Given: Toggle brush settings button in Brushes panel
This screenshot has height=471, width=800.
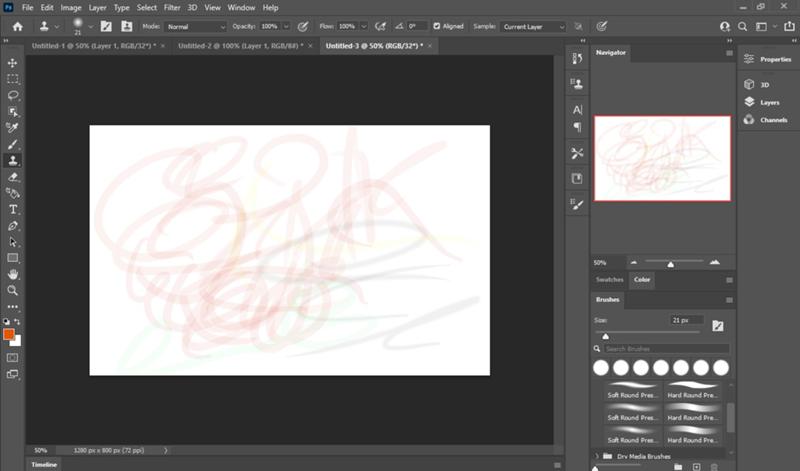Looking at the screenshot, I should [x=718, y=326].
